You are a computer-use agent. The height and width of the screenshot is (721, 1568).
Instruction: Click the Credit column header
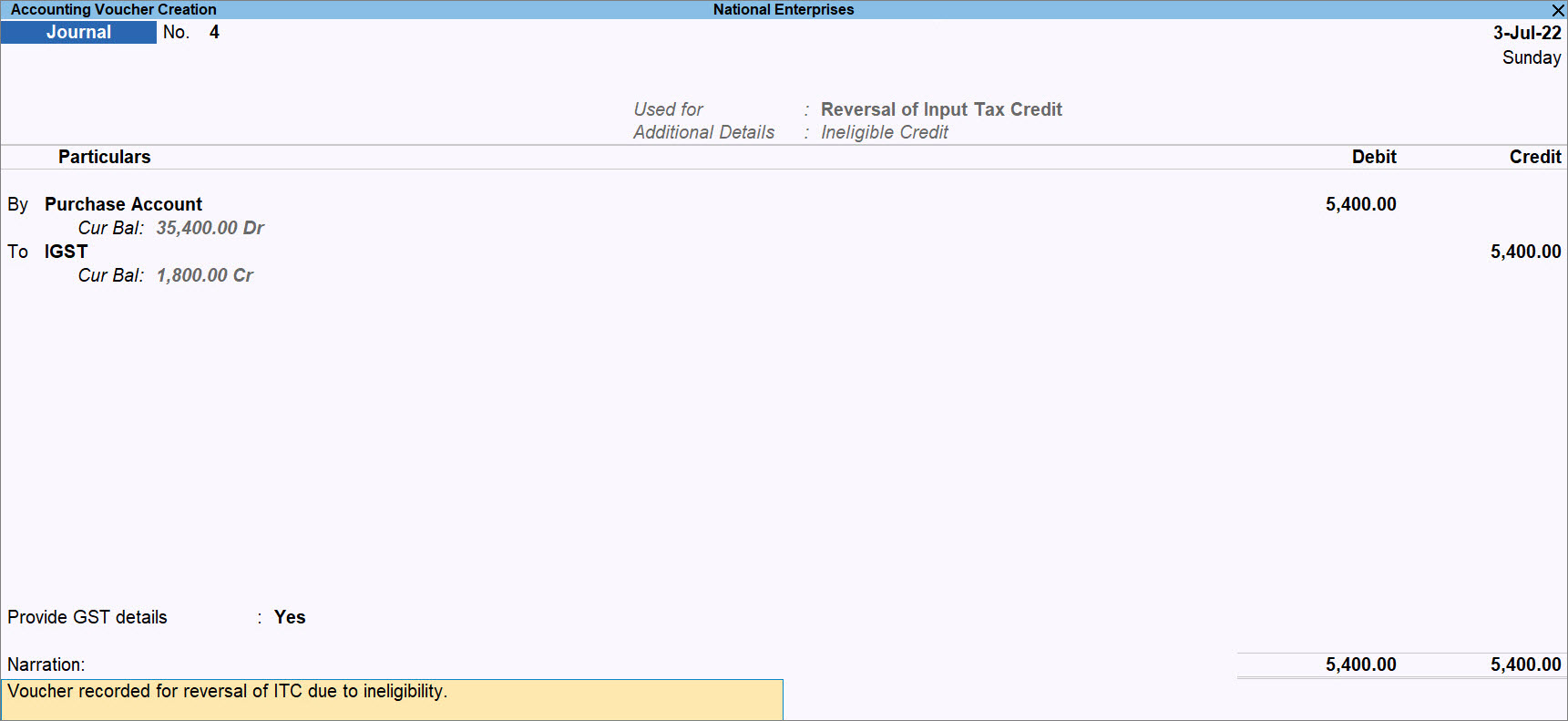[1535, 157]
